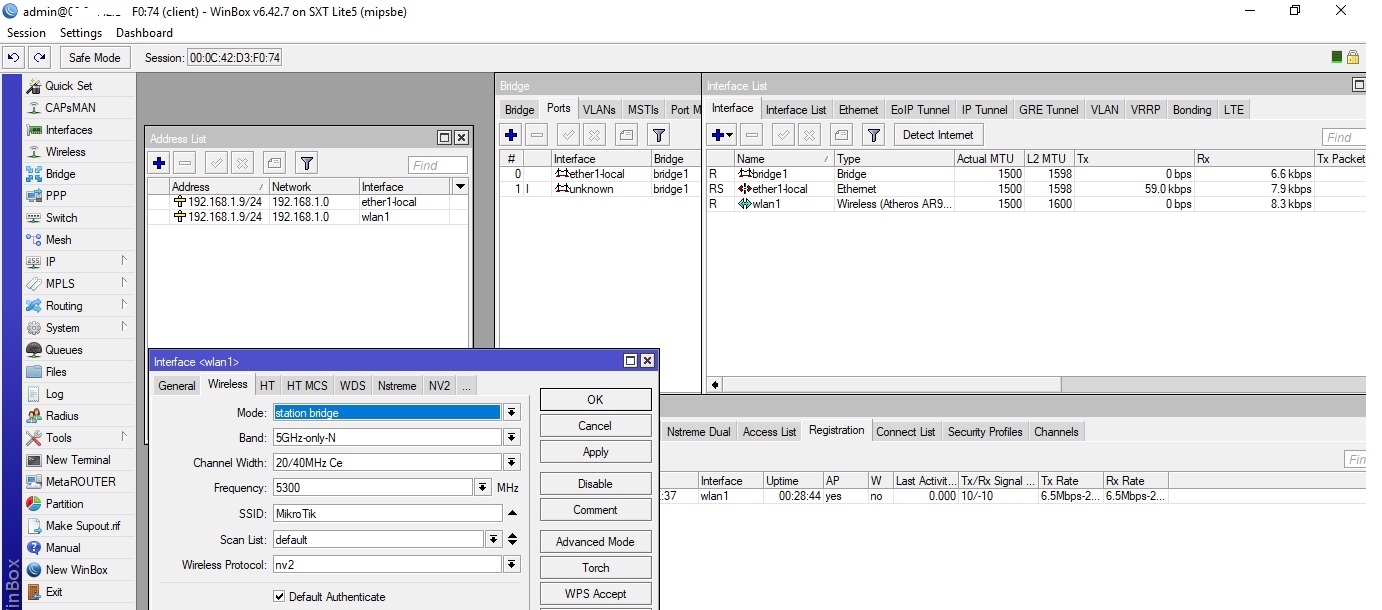Toggle the Default Authenticate checkbox
This screenshot has height=610, width=1382.
279,597
